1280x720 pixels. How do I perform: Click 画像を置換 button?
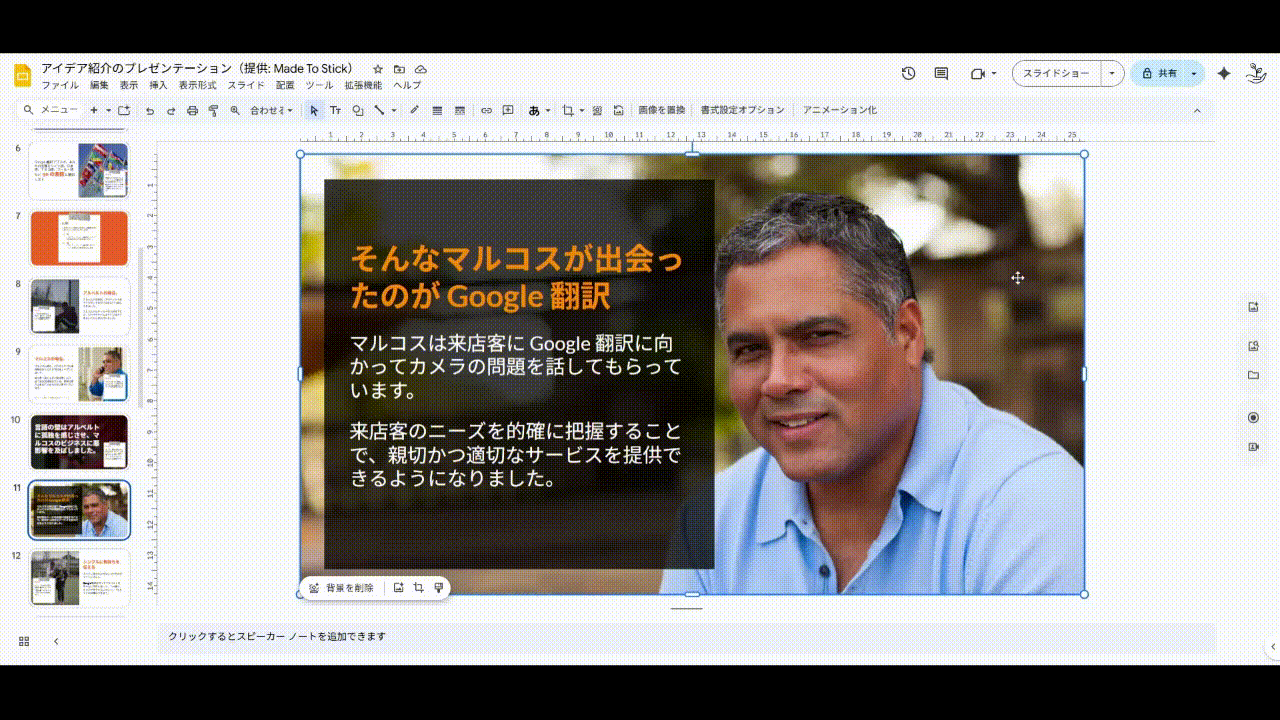click(662, 110)
